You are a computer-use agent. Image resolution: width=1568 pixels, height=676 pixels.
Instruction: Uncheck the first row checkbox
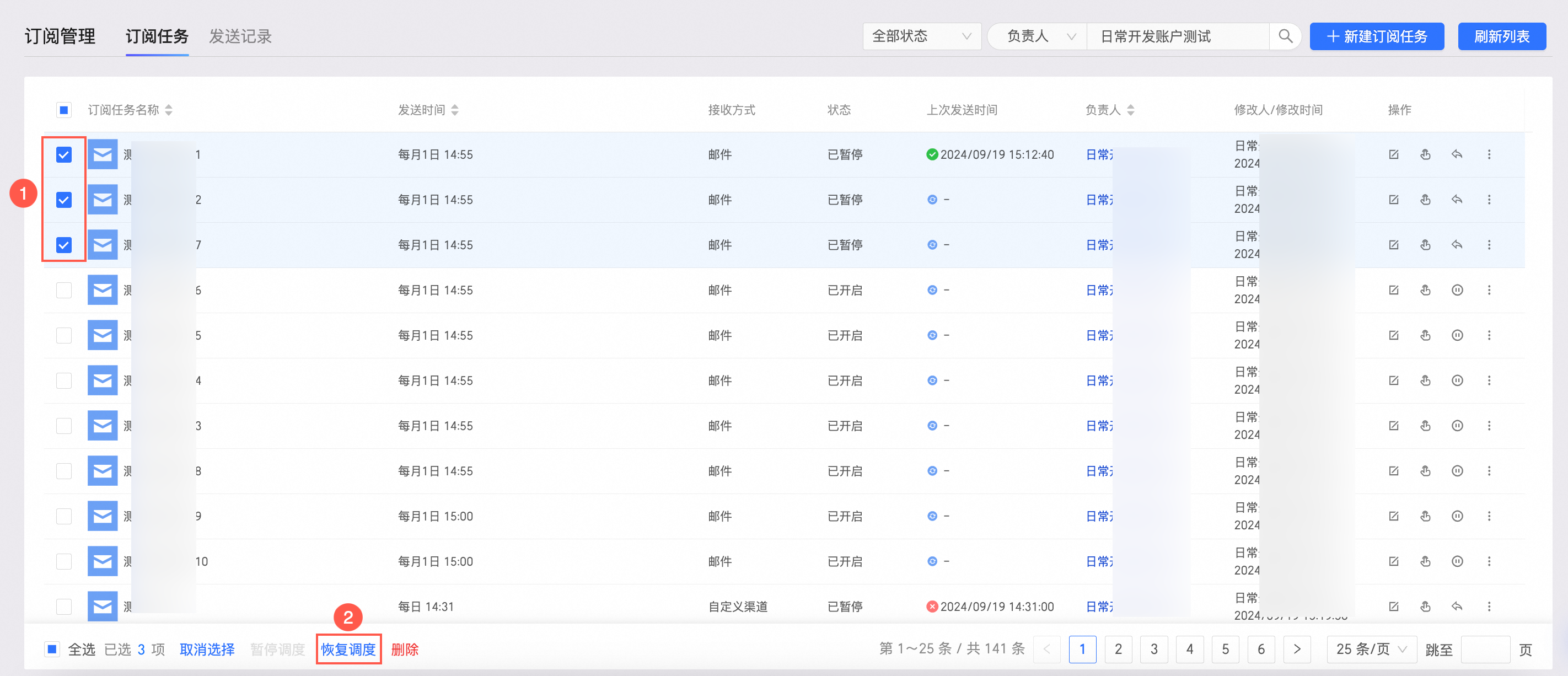pos(64,155)
